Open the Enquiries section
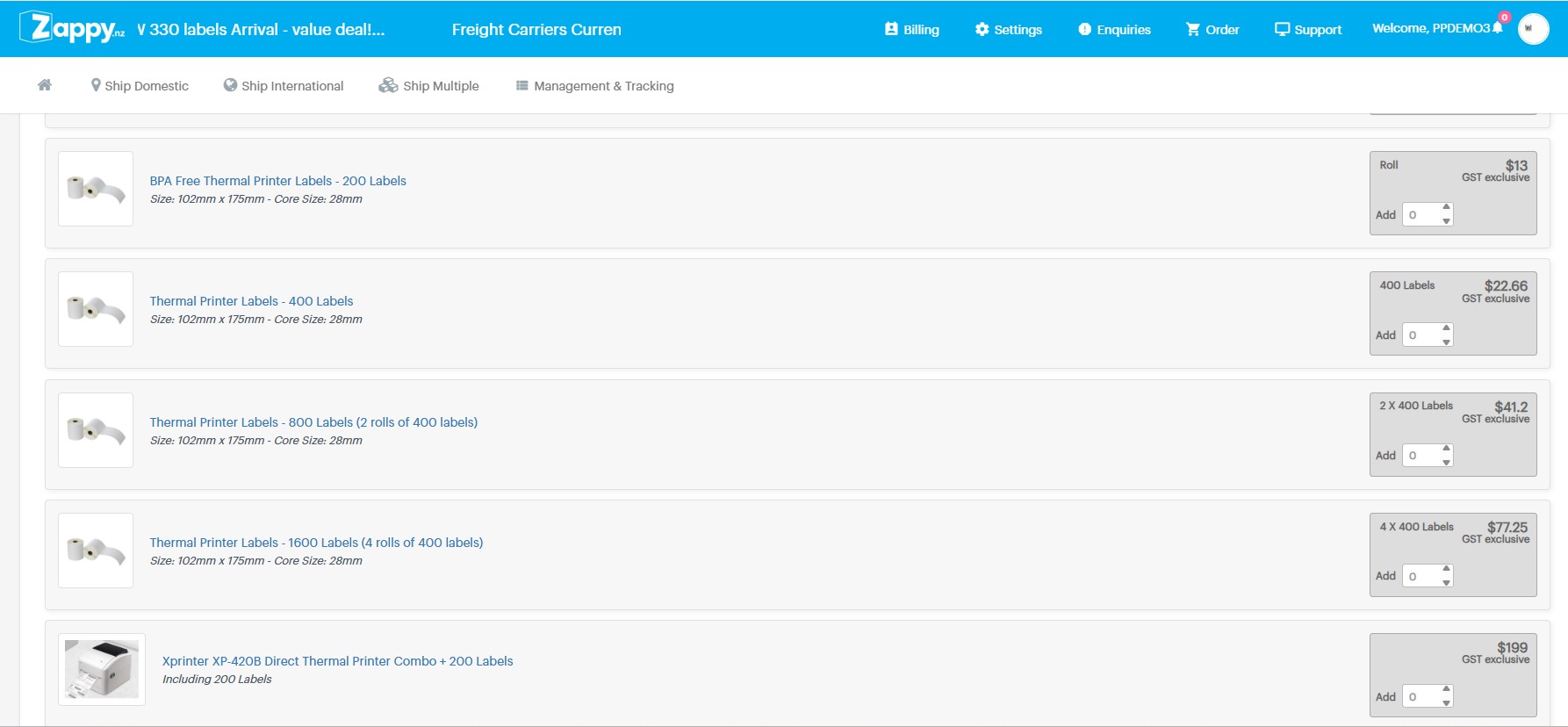This screenshot has width=1568, height=727. pos(1114,29)
